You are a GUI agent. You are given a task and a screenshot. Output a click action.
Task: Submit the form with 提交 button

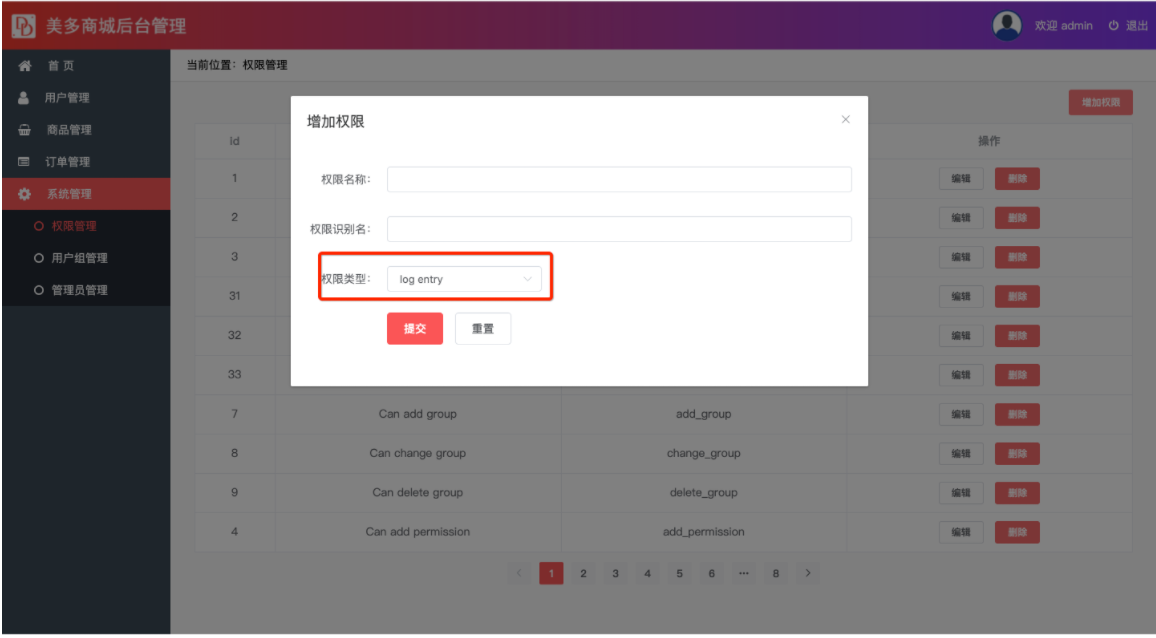[x=415, y=328]
